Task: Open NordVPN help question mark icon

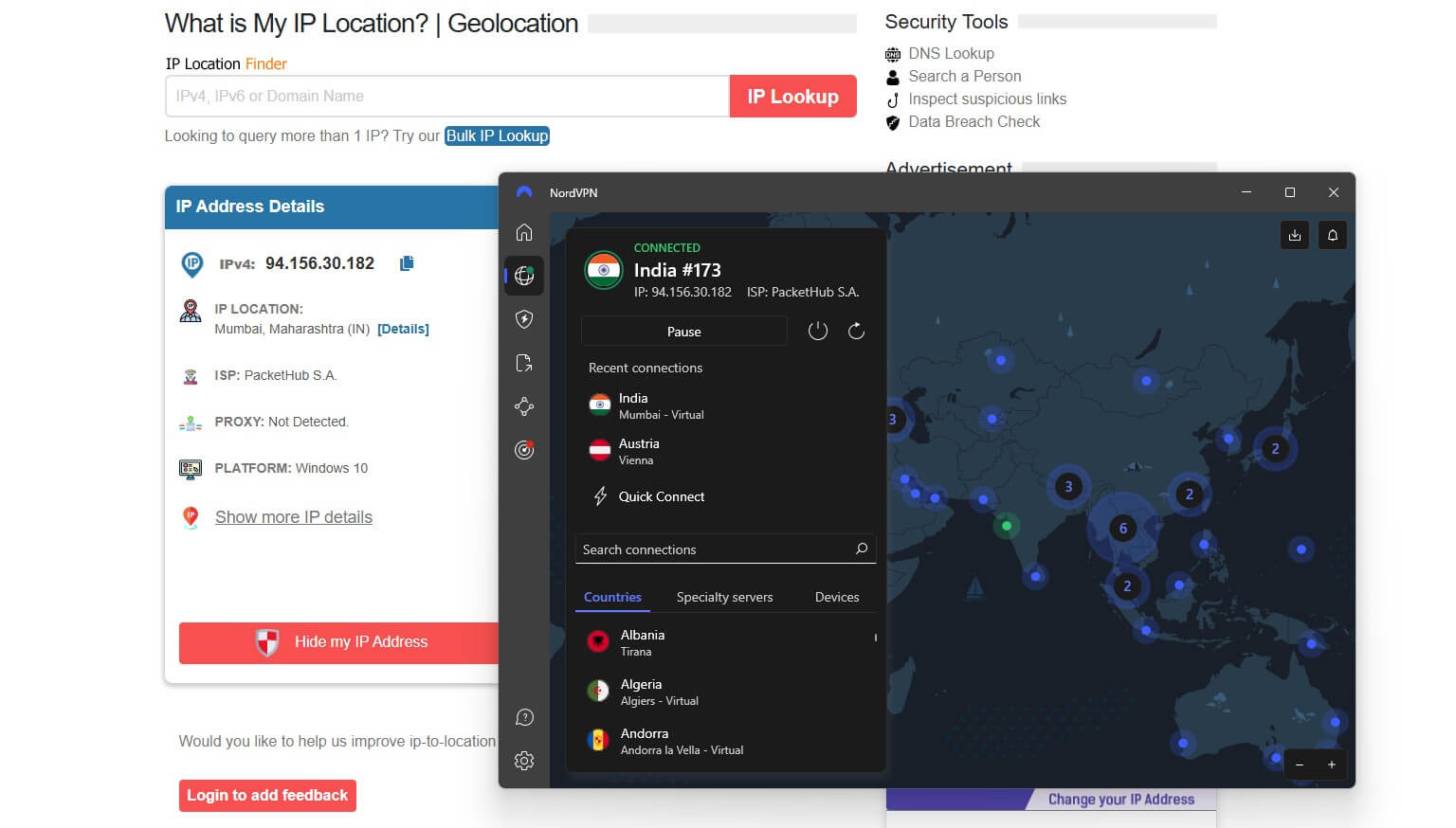Action: (x=524, y=717)
